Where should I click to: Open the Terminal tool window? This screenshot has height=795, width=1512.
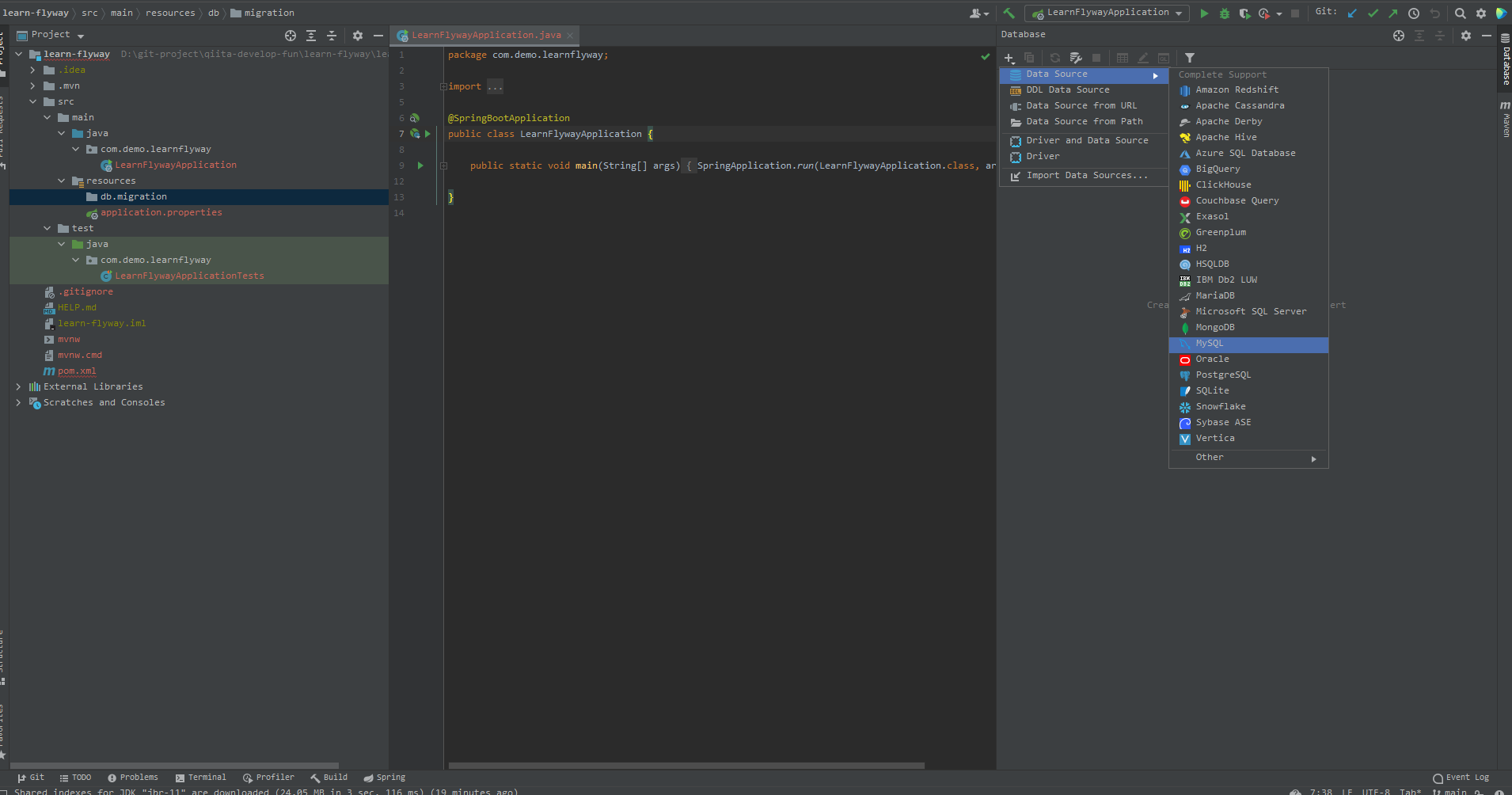coord(200,778)
